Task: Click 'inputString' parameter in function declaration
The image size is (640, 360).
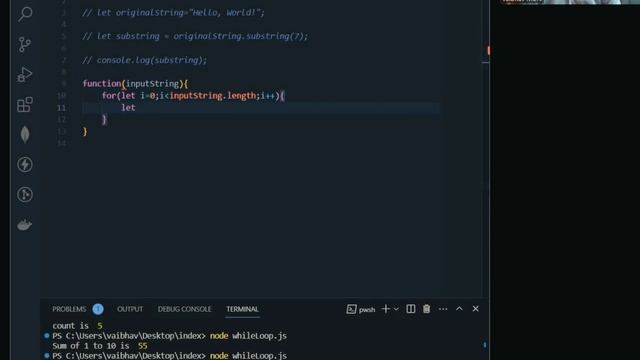Action: tap(153, 84)
